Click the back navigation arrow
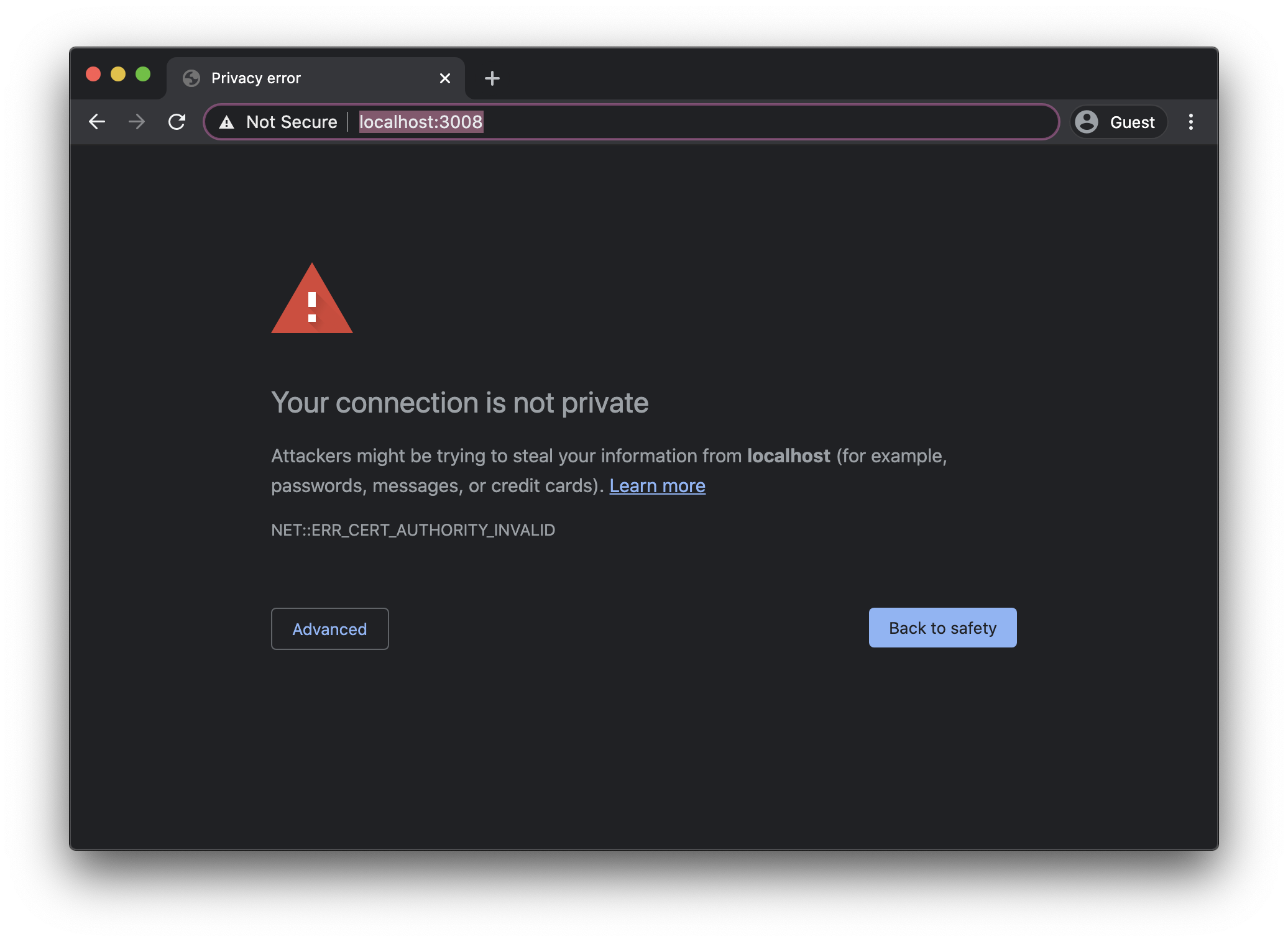 [x=97, y=122]
